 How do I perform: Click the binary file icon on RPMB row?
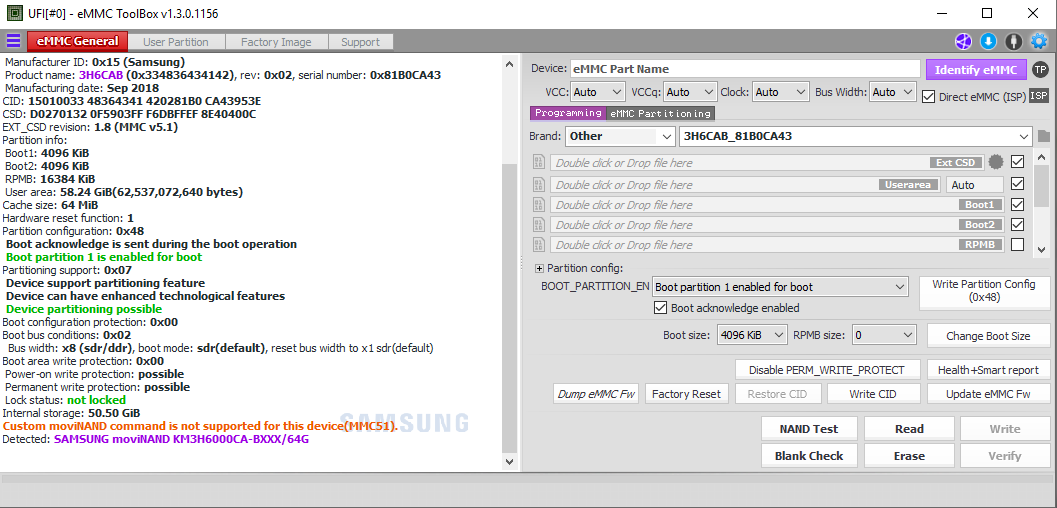coord(539,245)
